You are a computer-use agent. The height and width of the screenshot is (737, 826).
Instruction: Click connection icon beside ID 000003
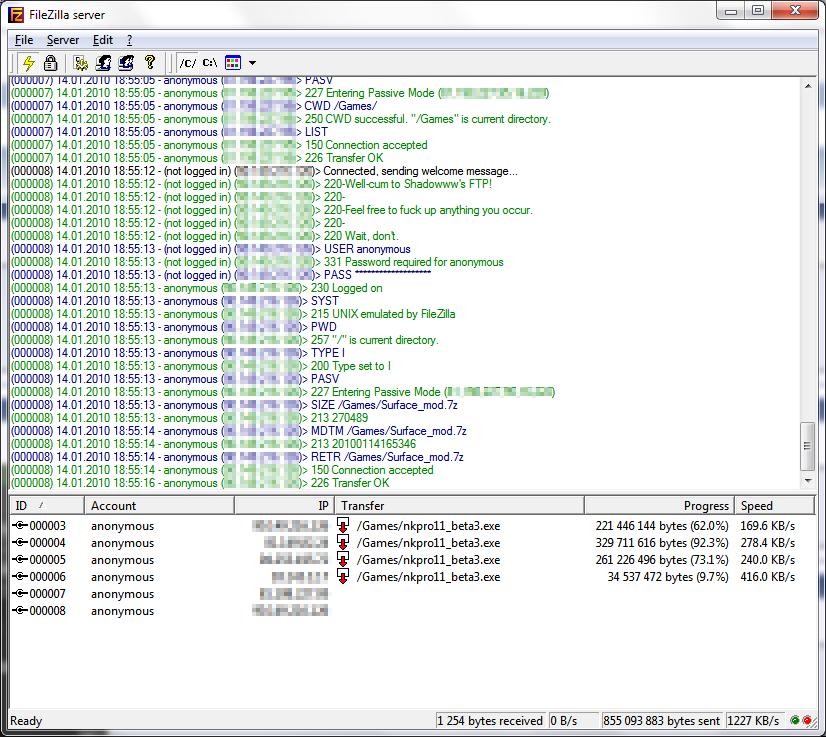(x=20, y=525)
